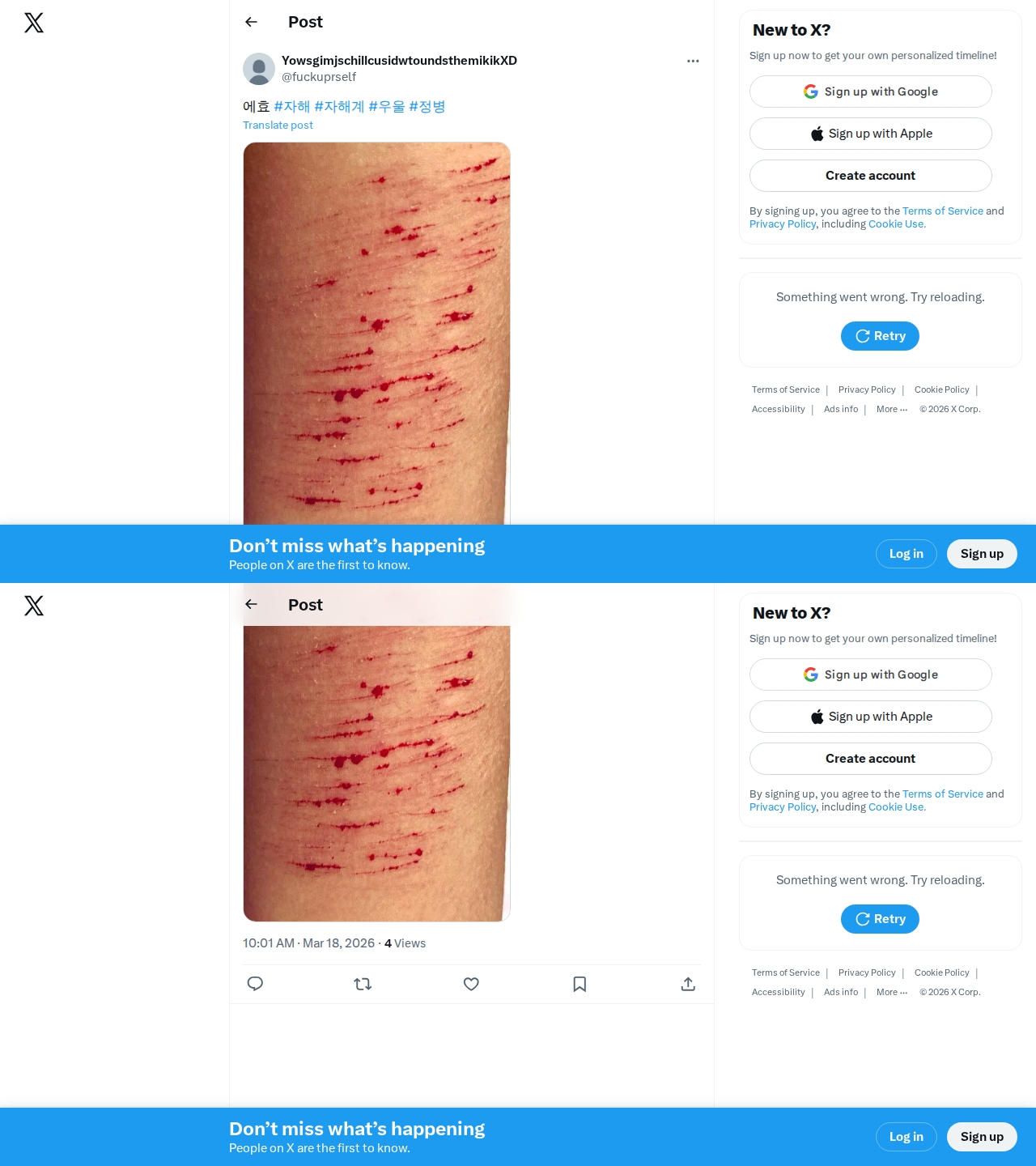The height and width of the screenshot is (1166, 1036).
Task: Bookmark the post using the bookmark icon
Action: [x=580, y=984]
